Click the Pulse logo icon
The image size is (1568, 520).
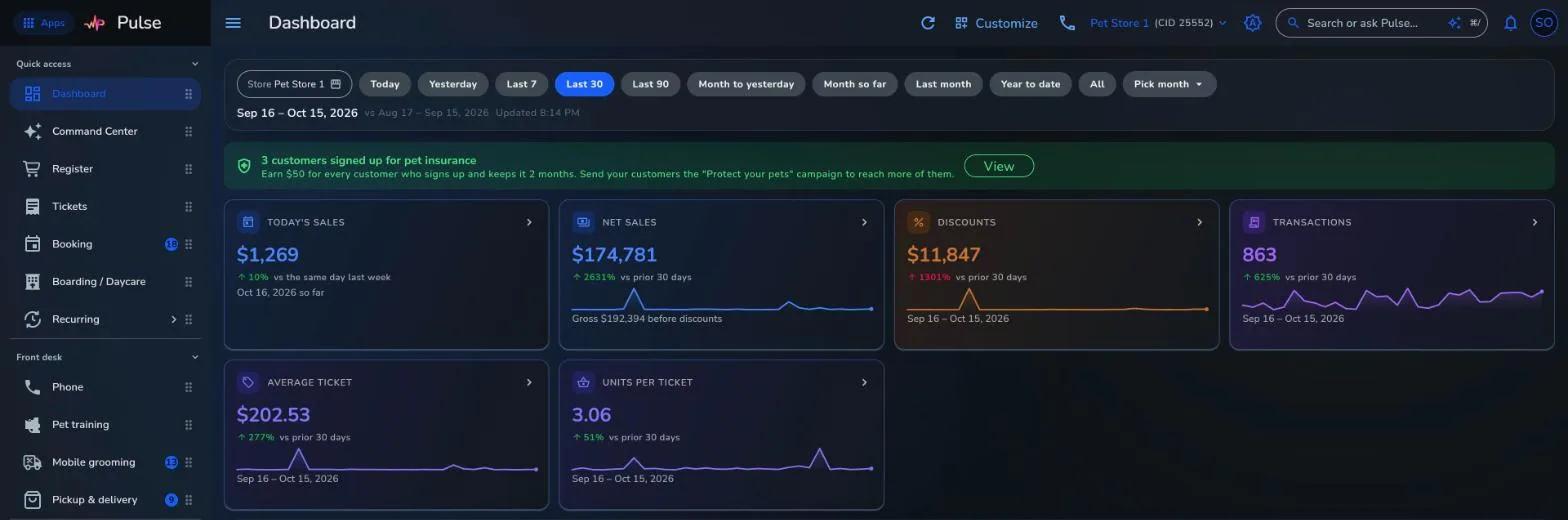pos(95,23)
